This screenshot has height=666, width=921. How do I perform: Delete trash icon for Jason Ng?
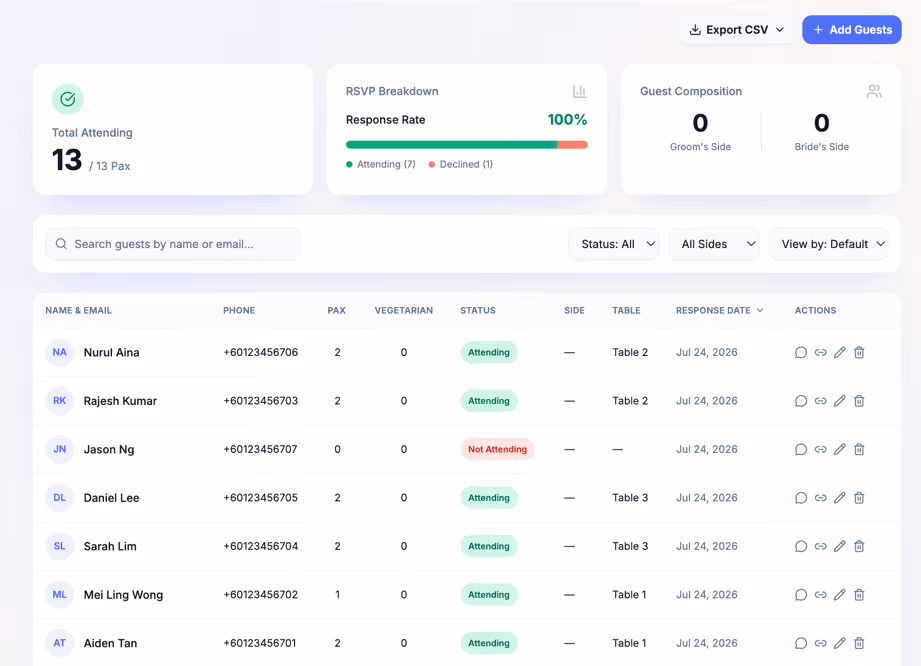click(859, 449)
